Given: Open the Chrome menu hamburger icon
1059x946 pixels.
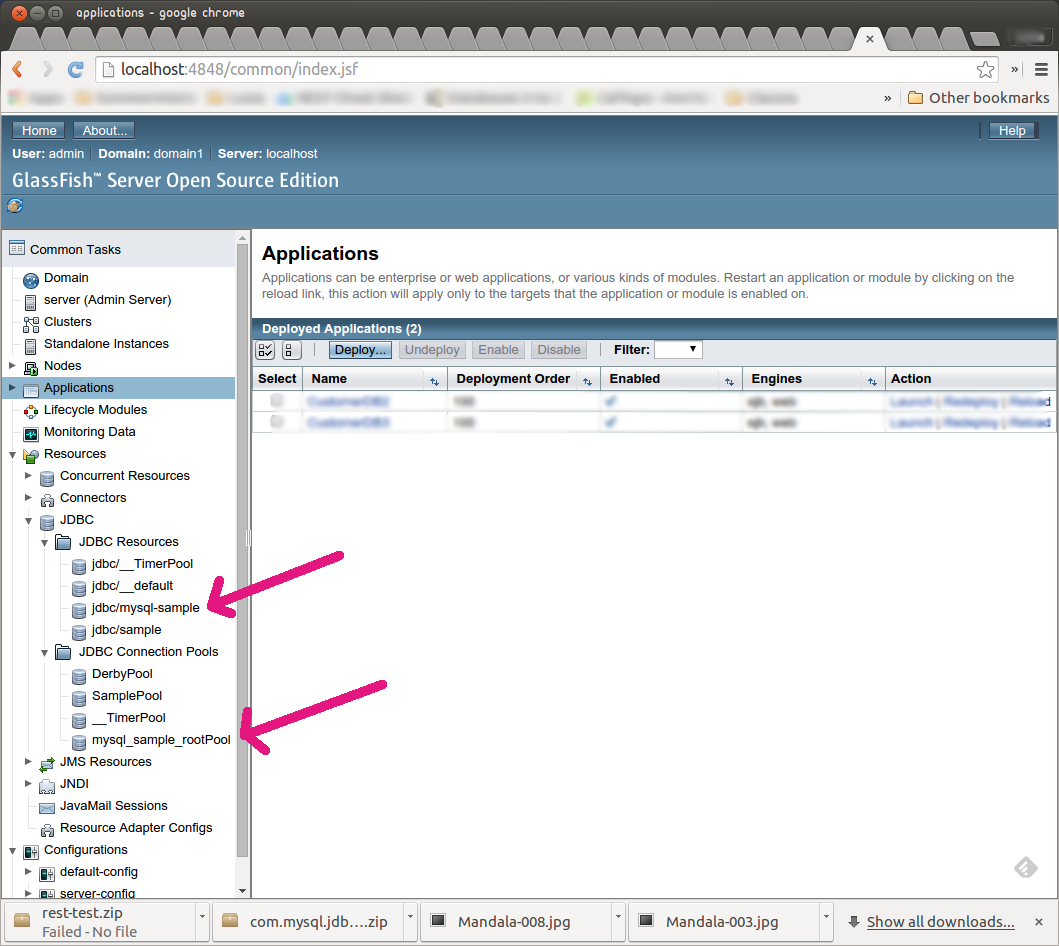Looking at the screenshot, I should (1041, 69).
